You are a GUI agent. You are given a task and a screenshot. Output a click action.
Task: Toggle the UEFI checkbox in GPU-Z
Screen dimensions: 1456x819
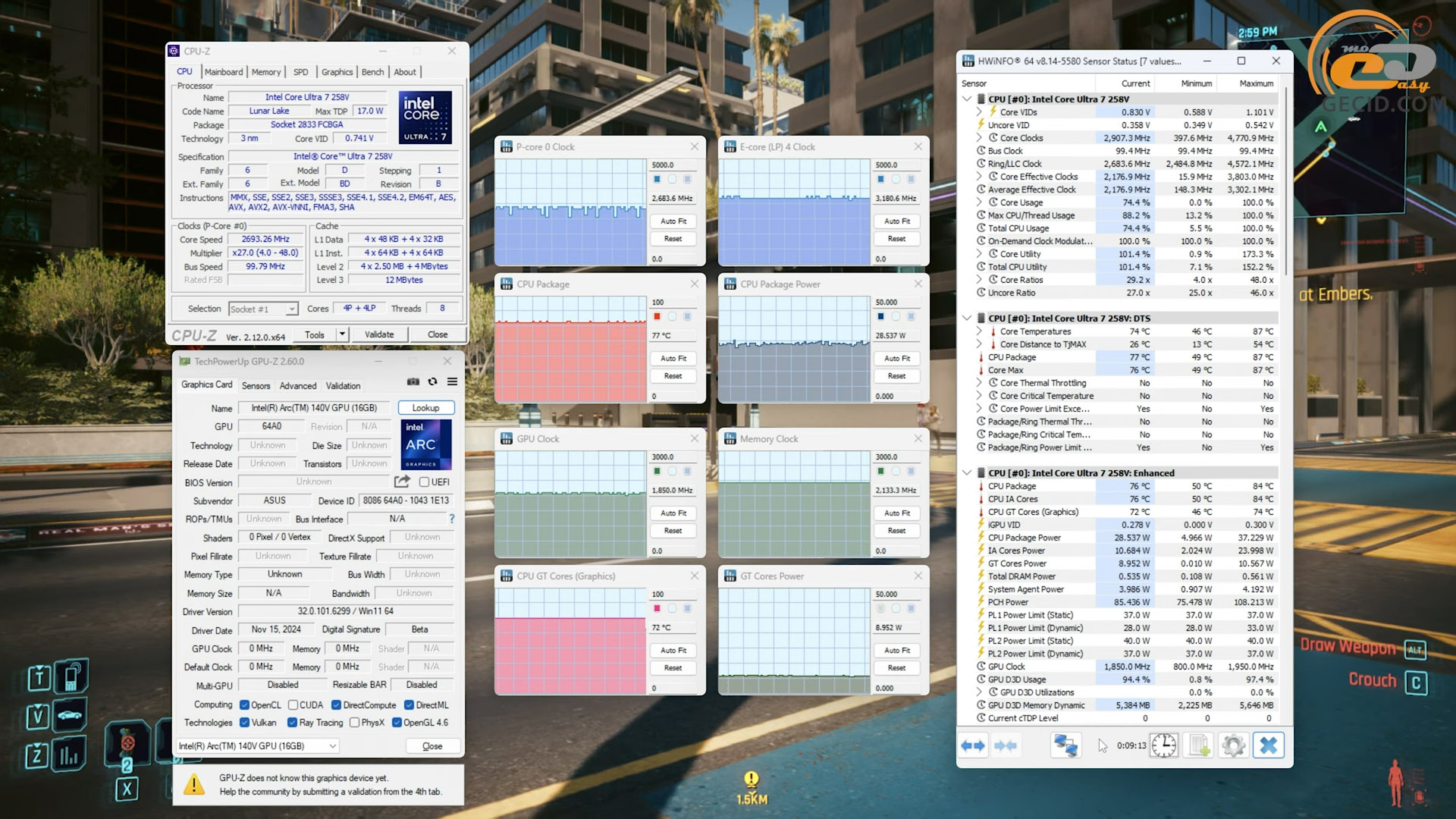coord(424,482)
